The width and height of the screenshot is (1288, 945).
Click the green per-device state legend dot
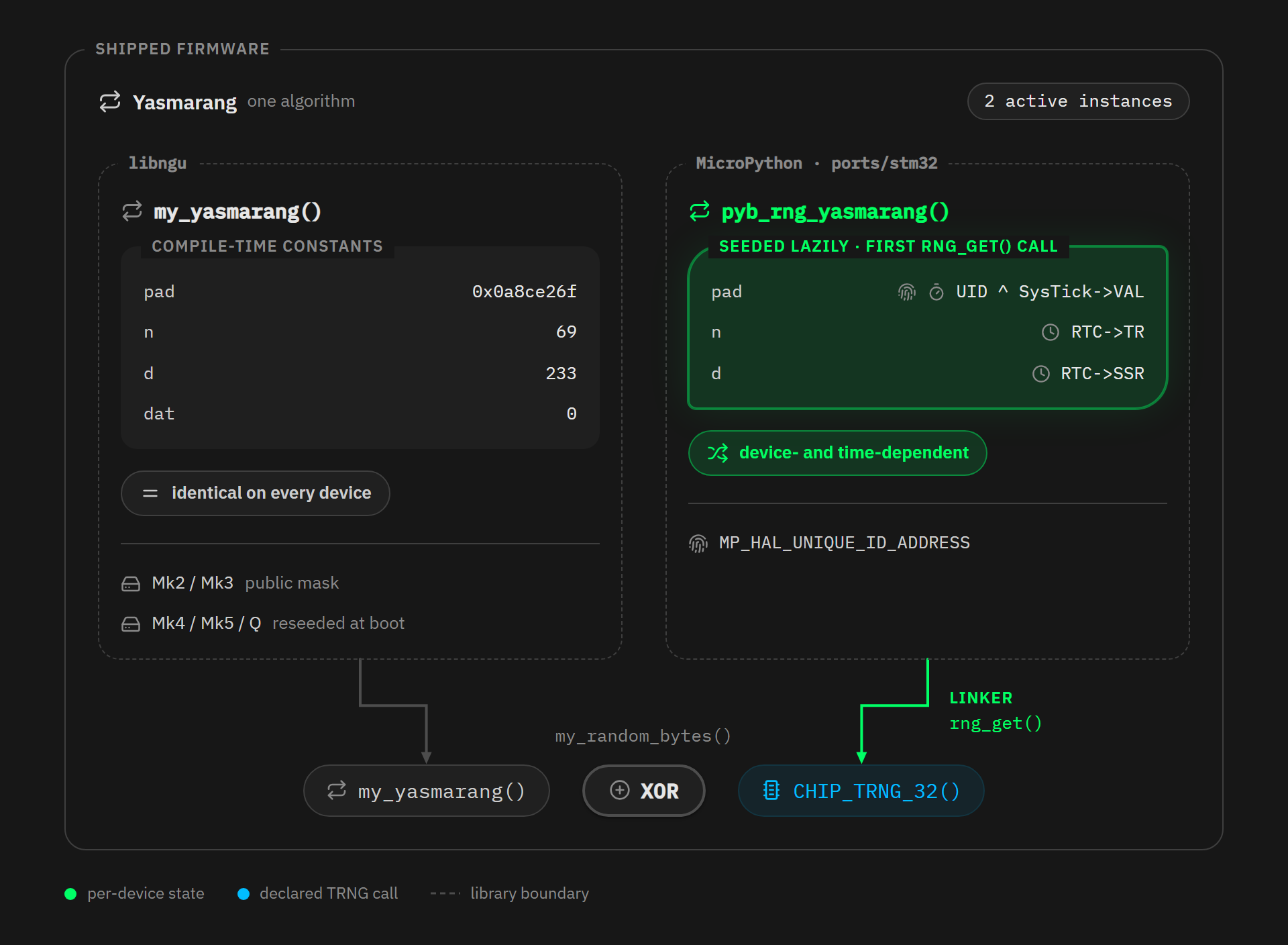(70, 893)
